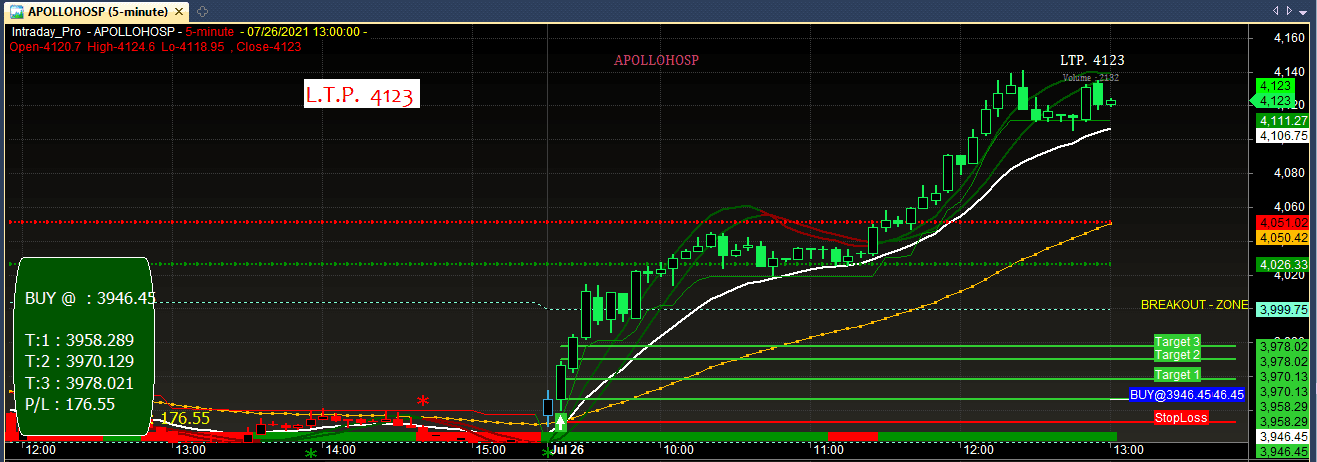The width and height of the screenshot is (1317, 462).
Task: Click the Target 3 line label
Action: point(1176,343)
